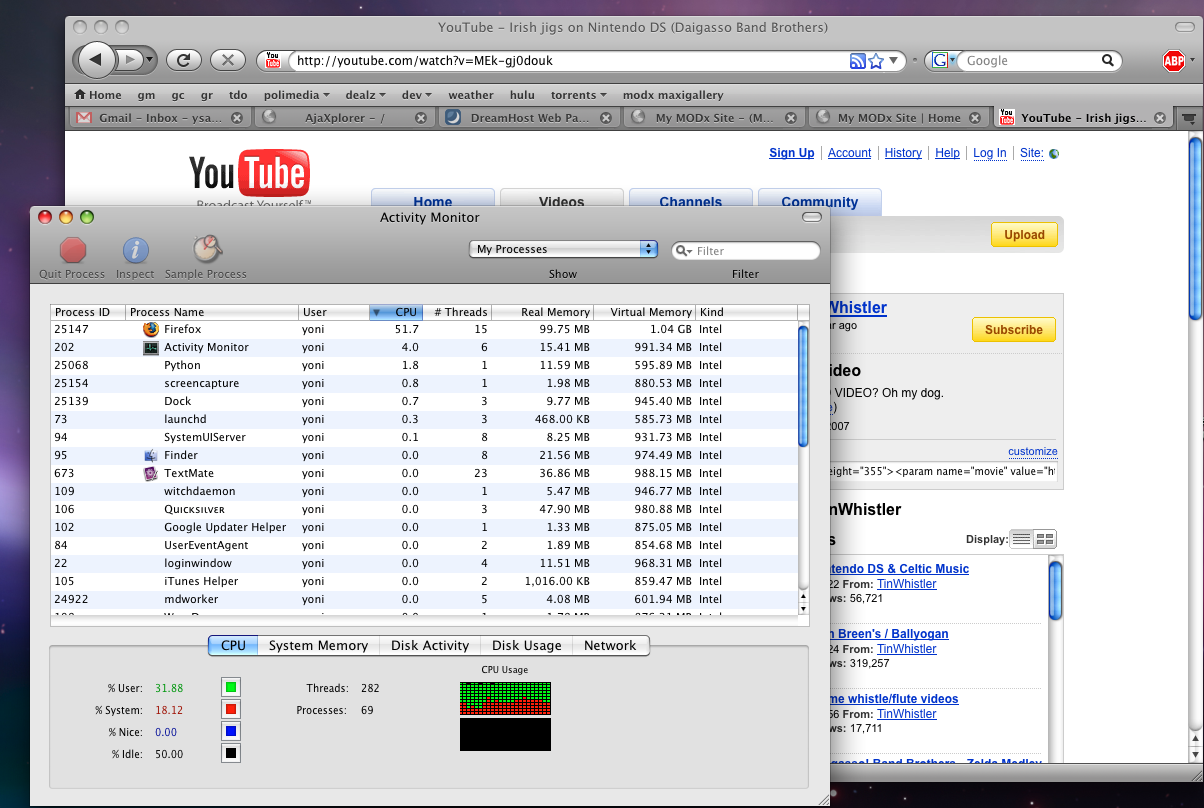Click the customize link
The width and height of the screenshot is (1204, 808).
click(x=1033, y=452)
